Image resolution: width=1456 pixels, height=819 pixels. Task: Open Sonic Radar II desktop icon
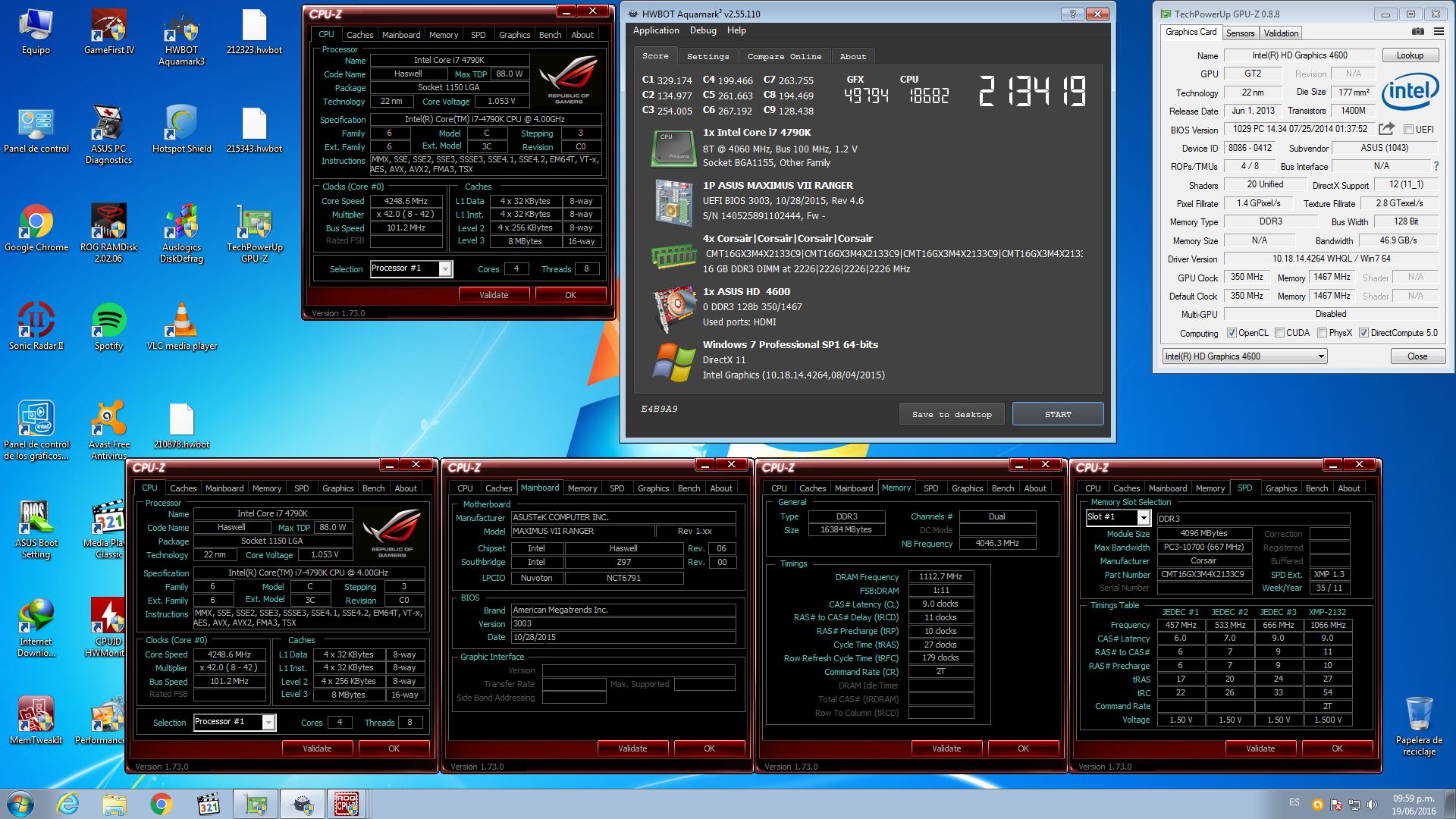36,327
